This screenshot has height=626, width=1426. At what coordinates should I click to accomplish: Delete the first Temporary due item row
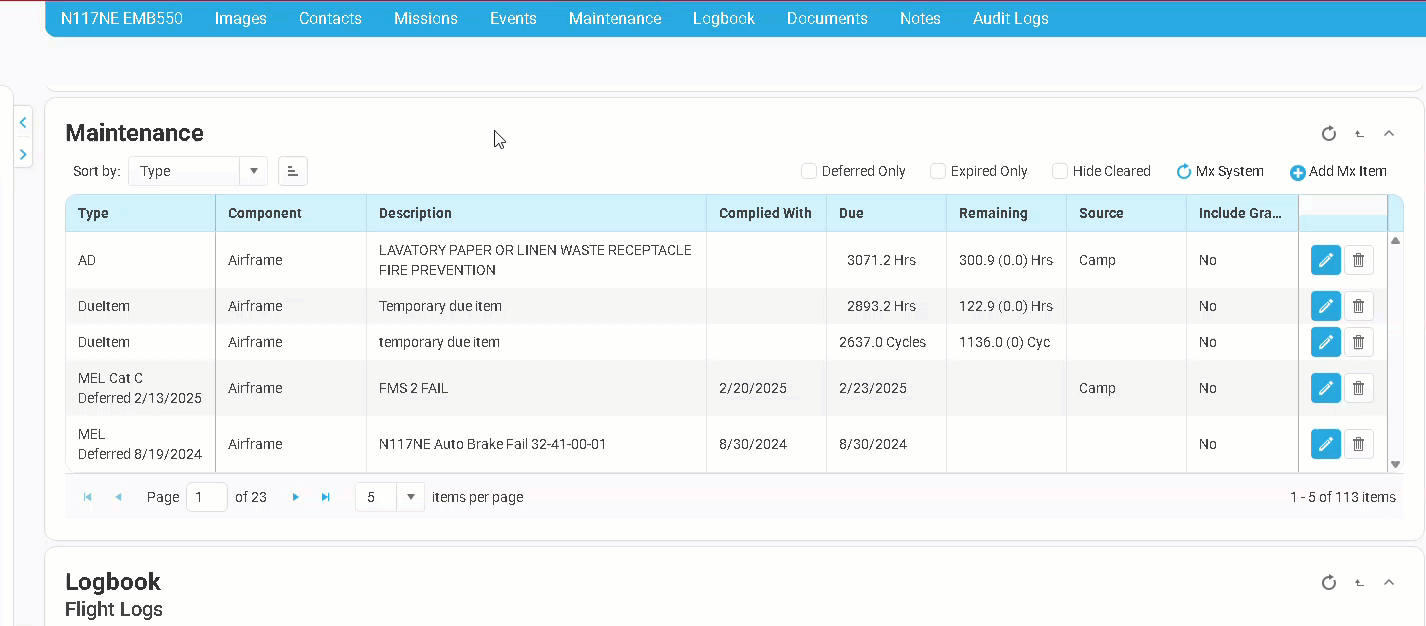1358,306
